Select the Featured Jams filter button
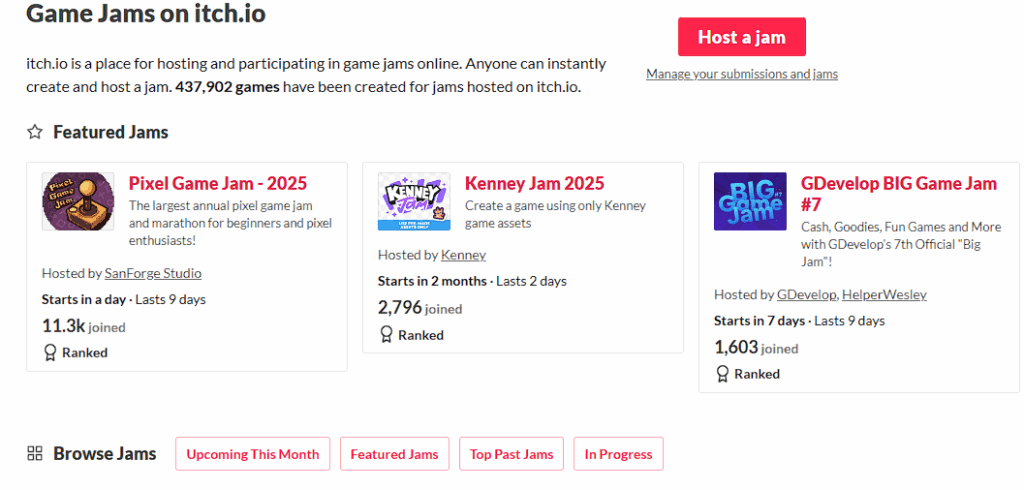 click(394, 454)
